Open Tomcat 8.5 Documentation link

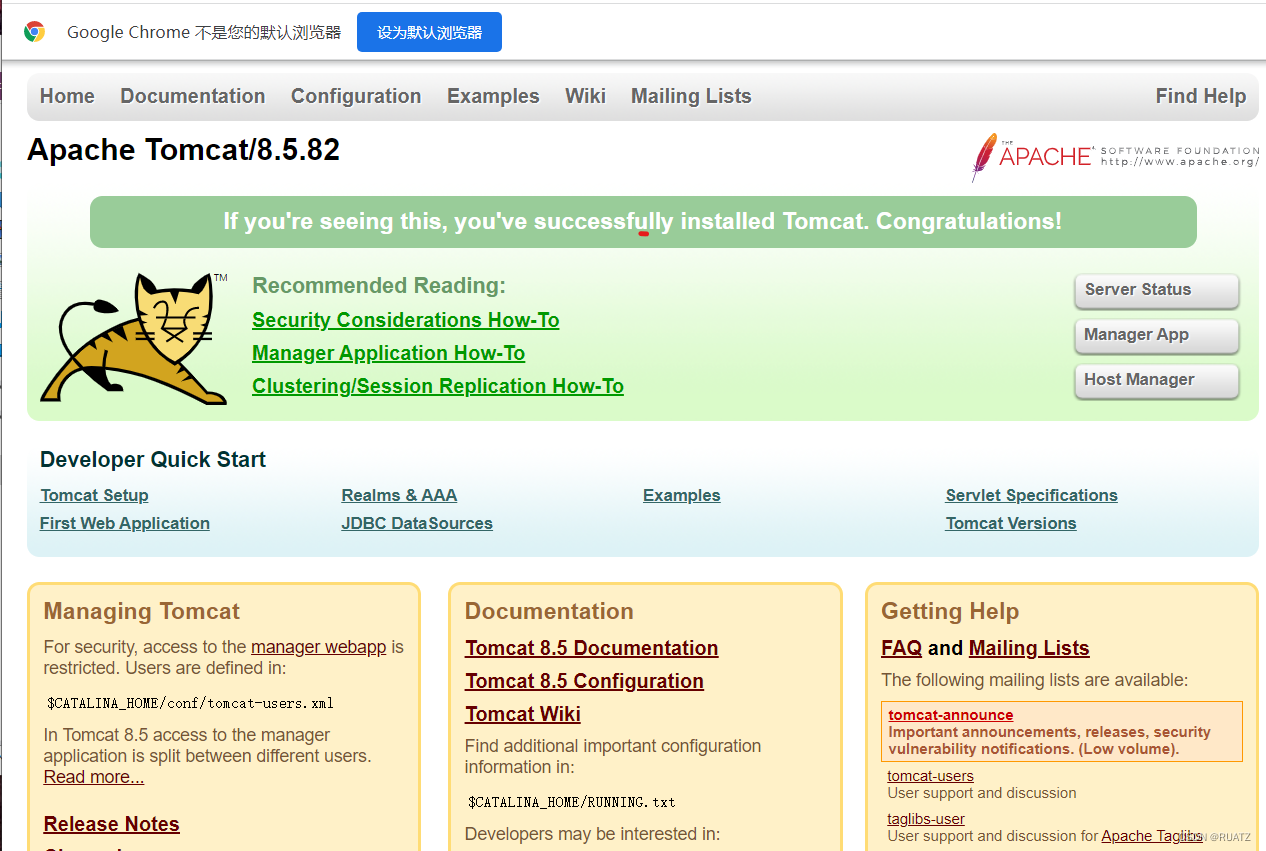tap(592, 648)
